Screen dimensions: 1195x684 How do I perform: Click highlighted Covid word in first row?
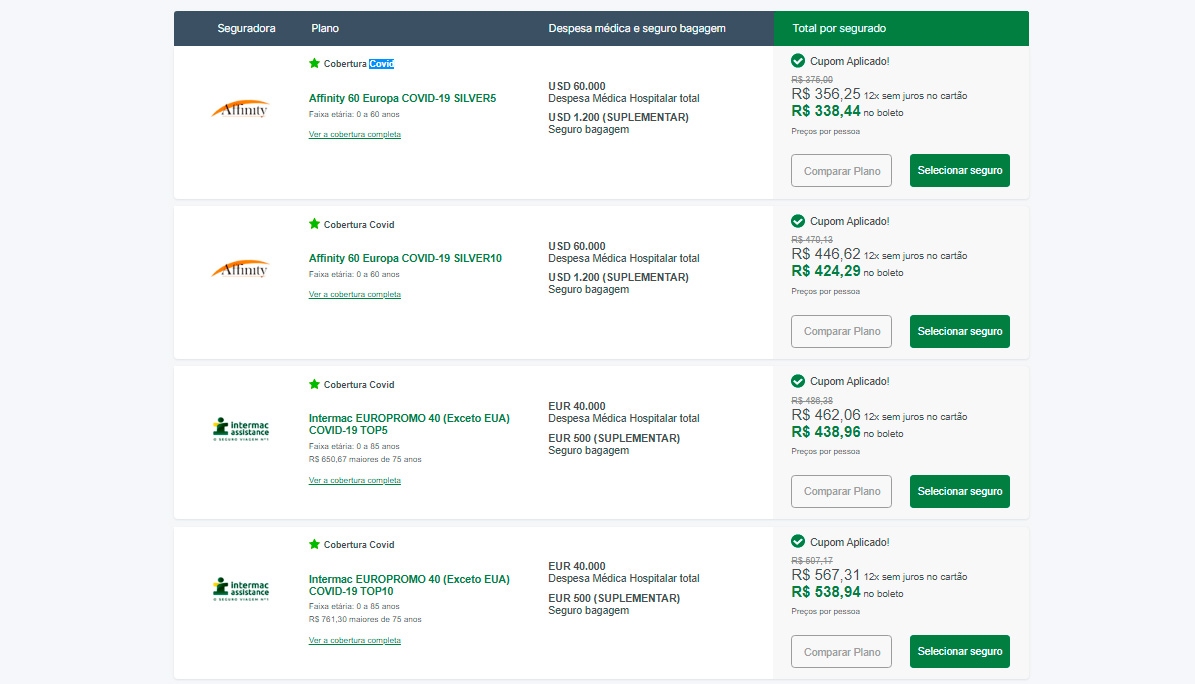point(382,64)
